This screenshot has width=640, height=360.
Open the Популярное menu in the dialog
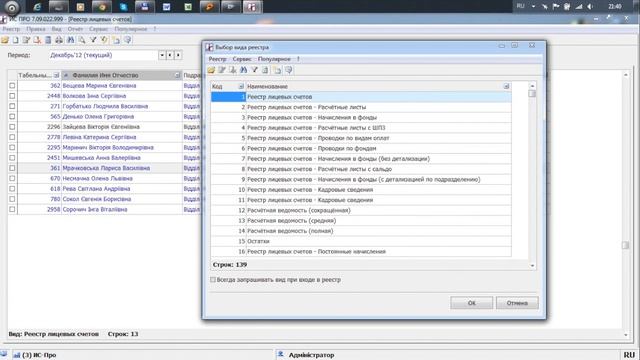(x=274, y=59)
